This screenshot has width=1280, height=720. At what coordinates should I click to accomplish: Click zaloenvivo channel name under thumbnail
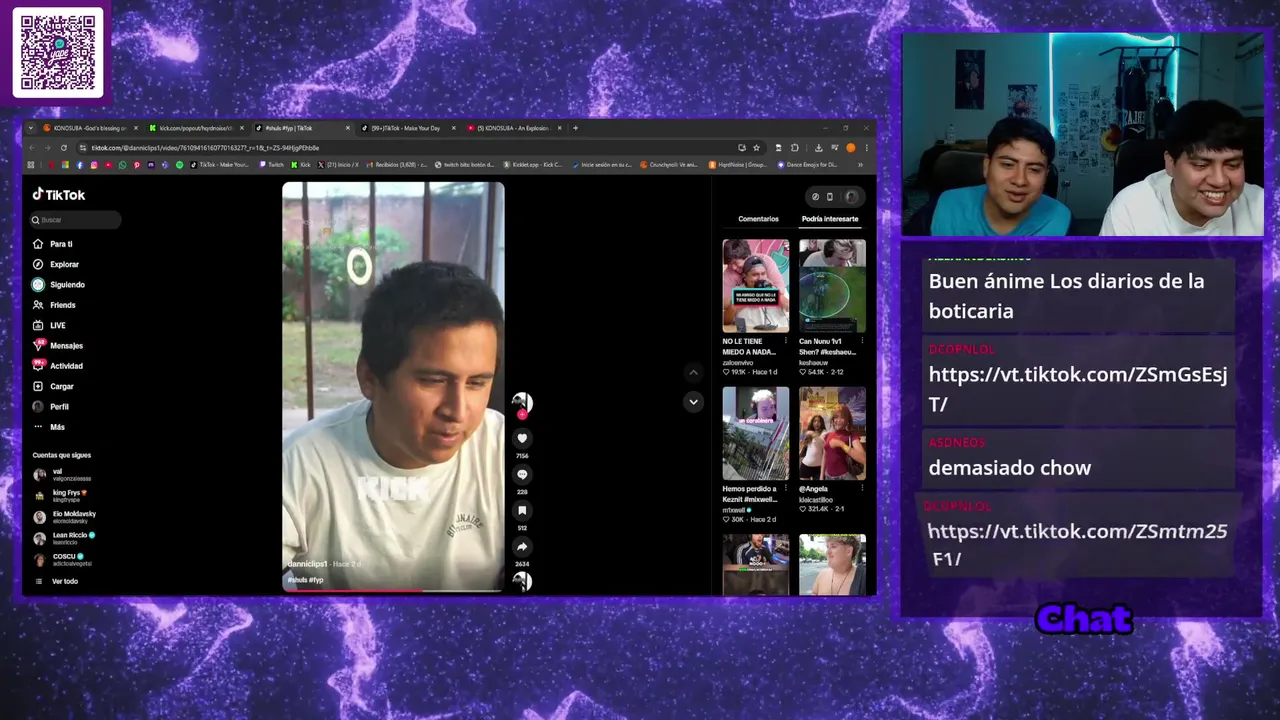(738, 363)
